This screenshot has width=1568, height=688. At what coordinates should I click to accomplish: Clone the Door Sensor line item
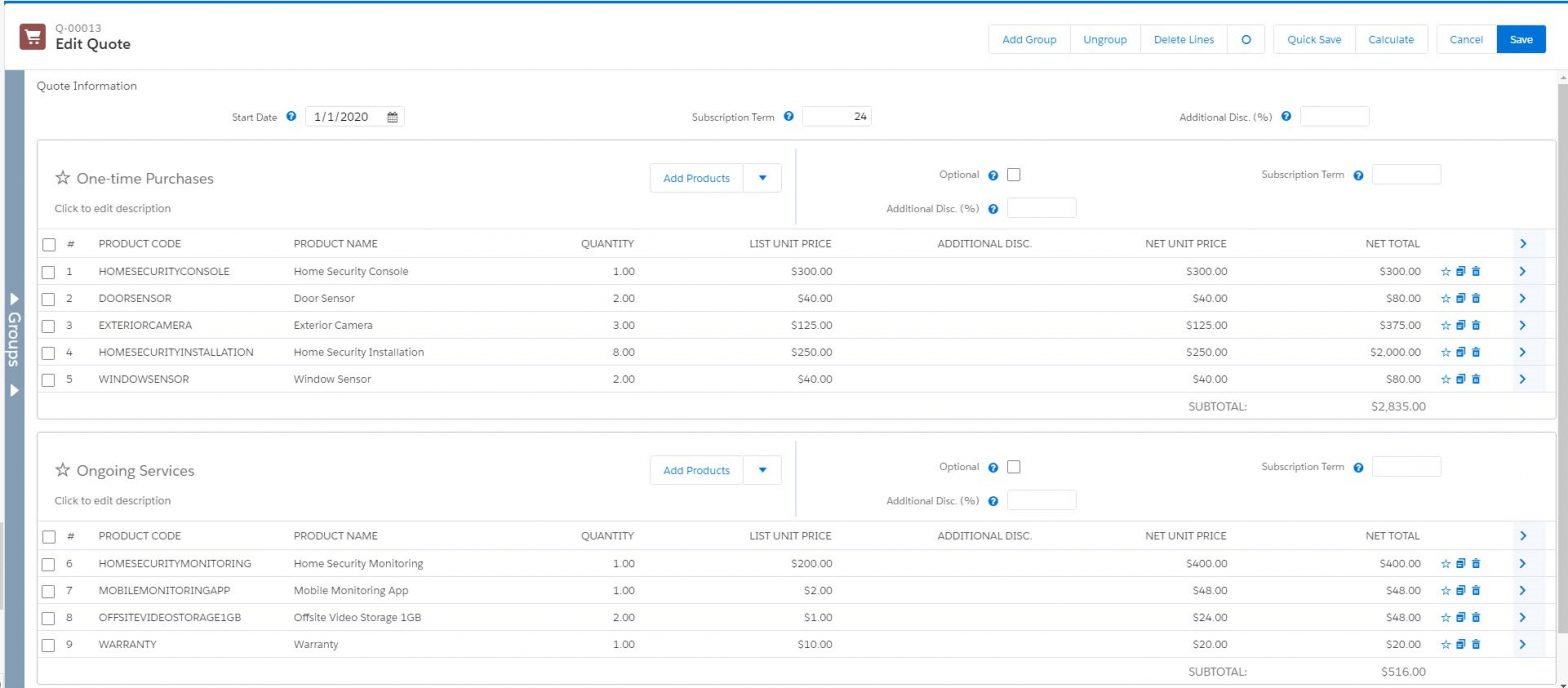[x=1460, y=298]
